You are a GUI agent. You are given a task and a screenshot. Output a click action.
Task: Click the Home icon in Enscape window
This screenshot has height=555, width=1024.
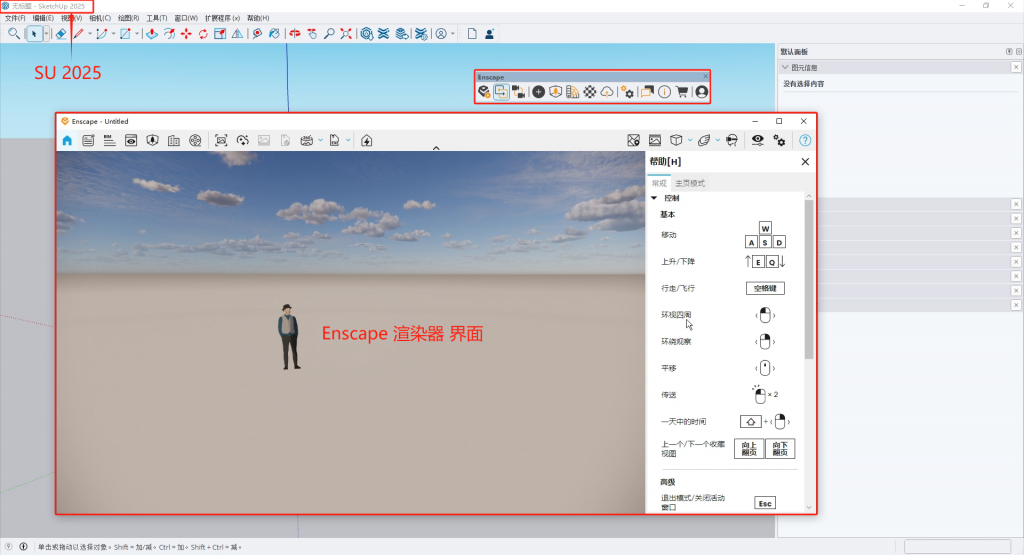click(x=67, y=140)
